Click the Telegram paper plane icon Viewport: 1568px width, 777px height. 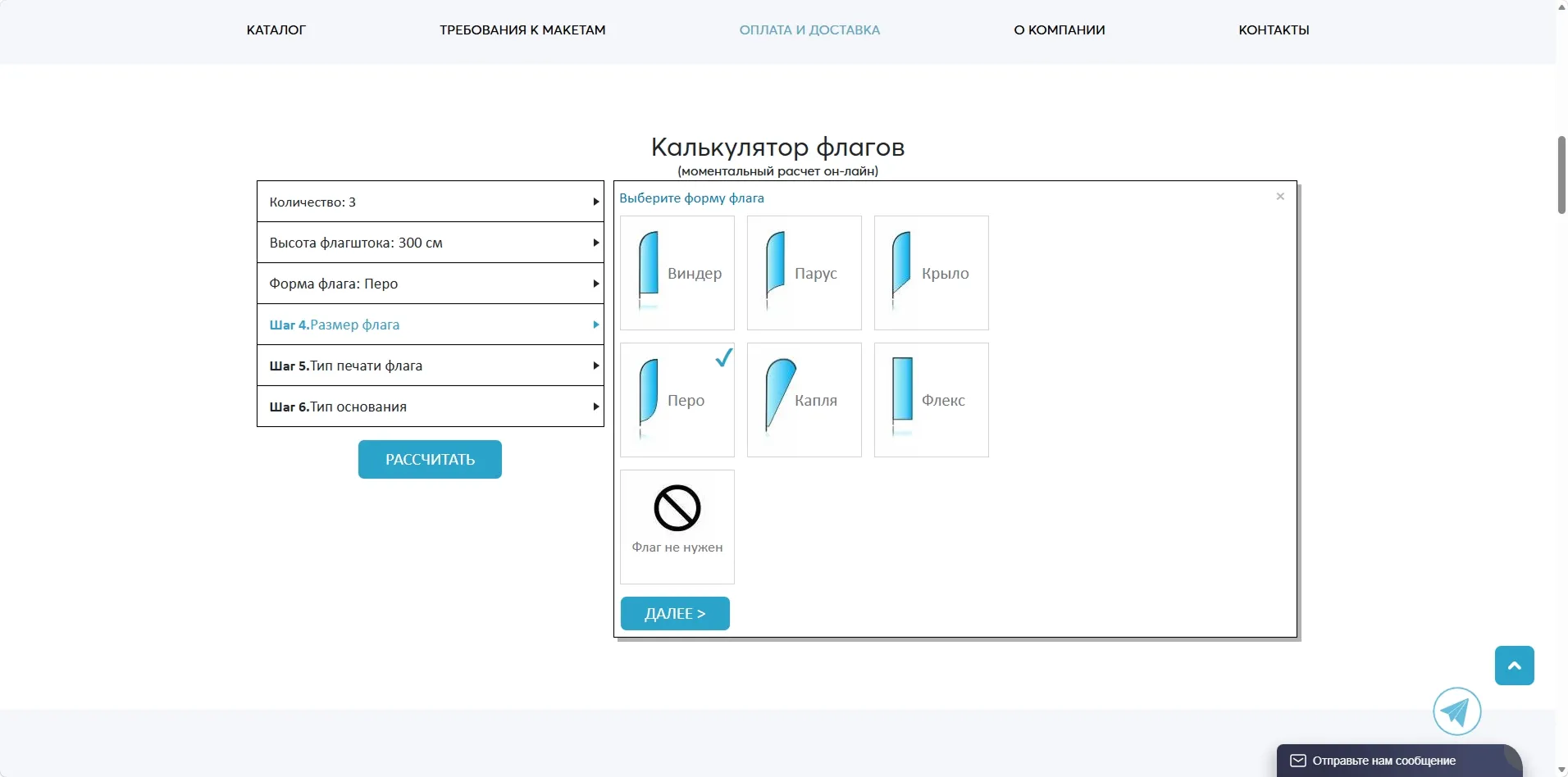1456,711
